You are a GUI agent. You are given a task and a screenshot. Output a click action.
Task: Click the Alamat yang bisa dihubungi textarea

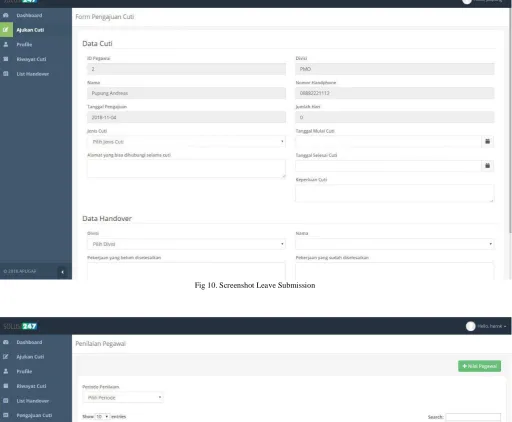point(186,169)
